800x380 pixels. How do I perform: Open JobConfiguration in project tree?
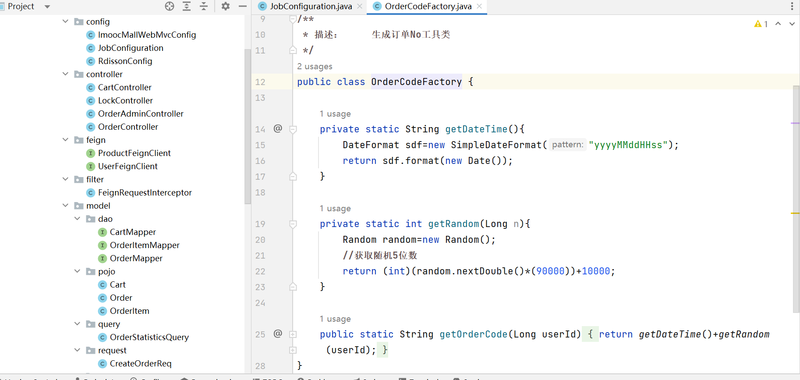pos(131,48)
